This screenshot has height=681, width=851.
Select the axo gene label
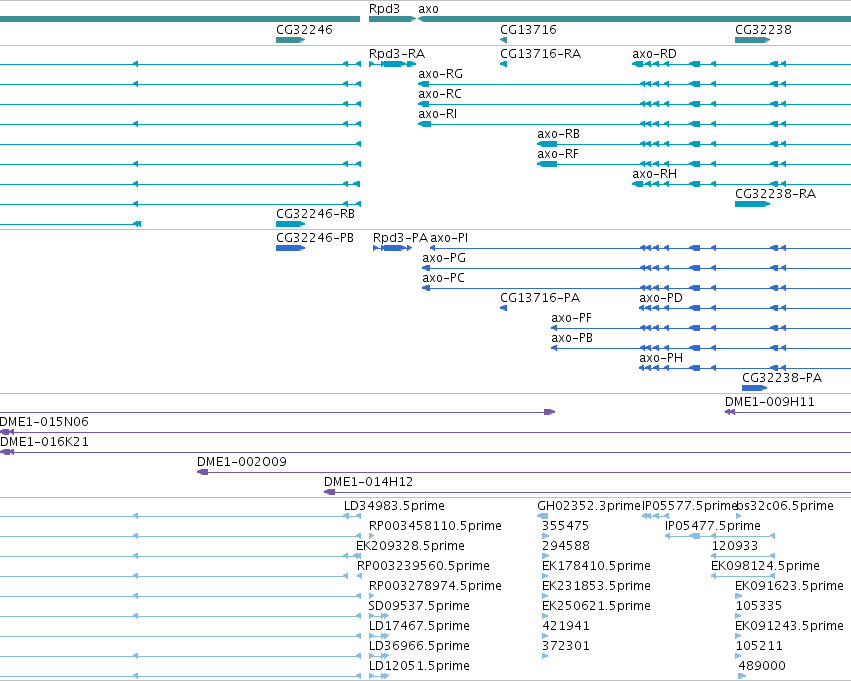[428, 9]
